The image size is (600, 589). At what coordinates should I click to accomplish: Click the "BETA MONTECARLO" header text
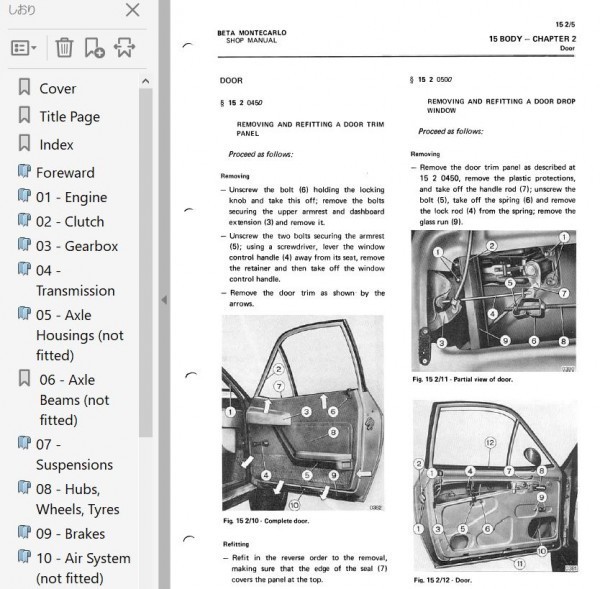tap(252, 33)
